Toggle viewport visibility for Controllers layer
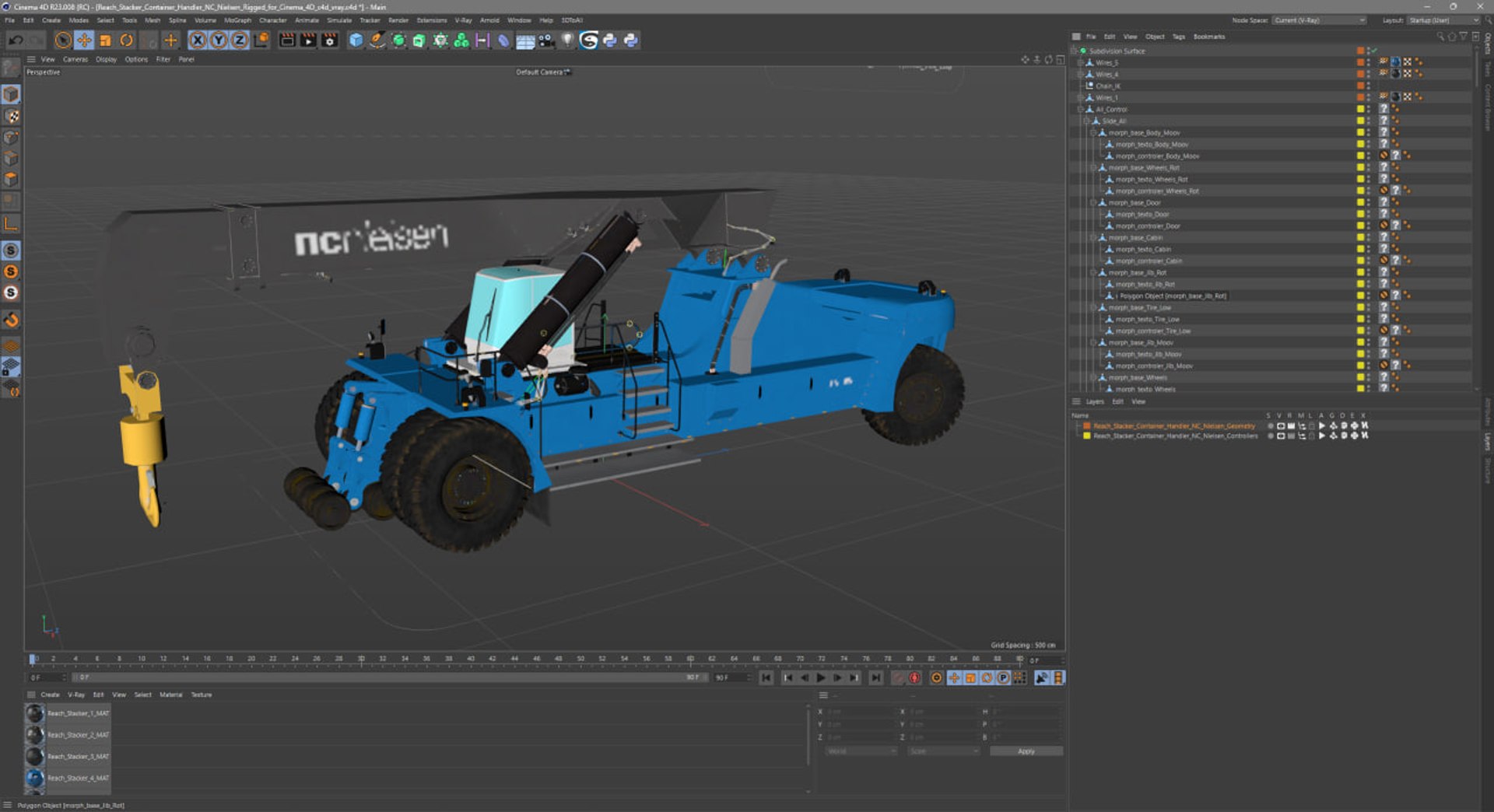Image resolution: width=1494 pixels, height=812 pixels. click(x=1281, y=436)
